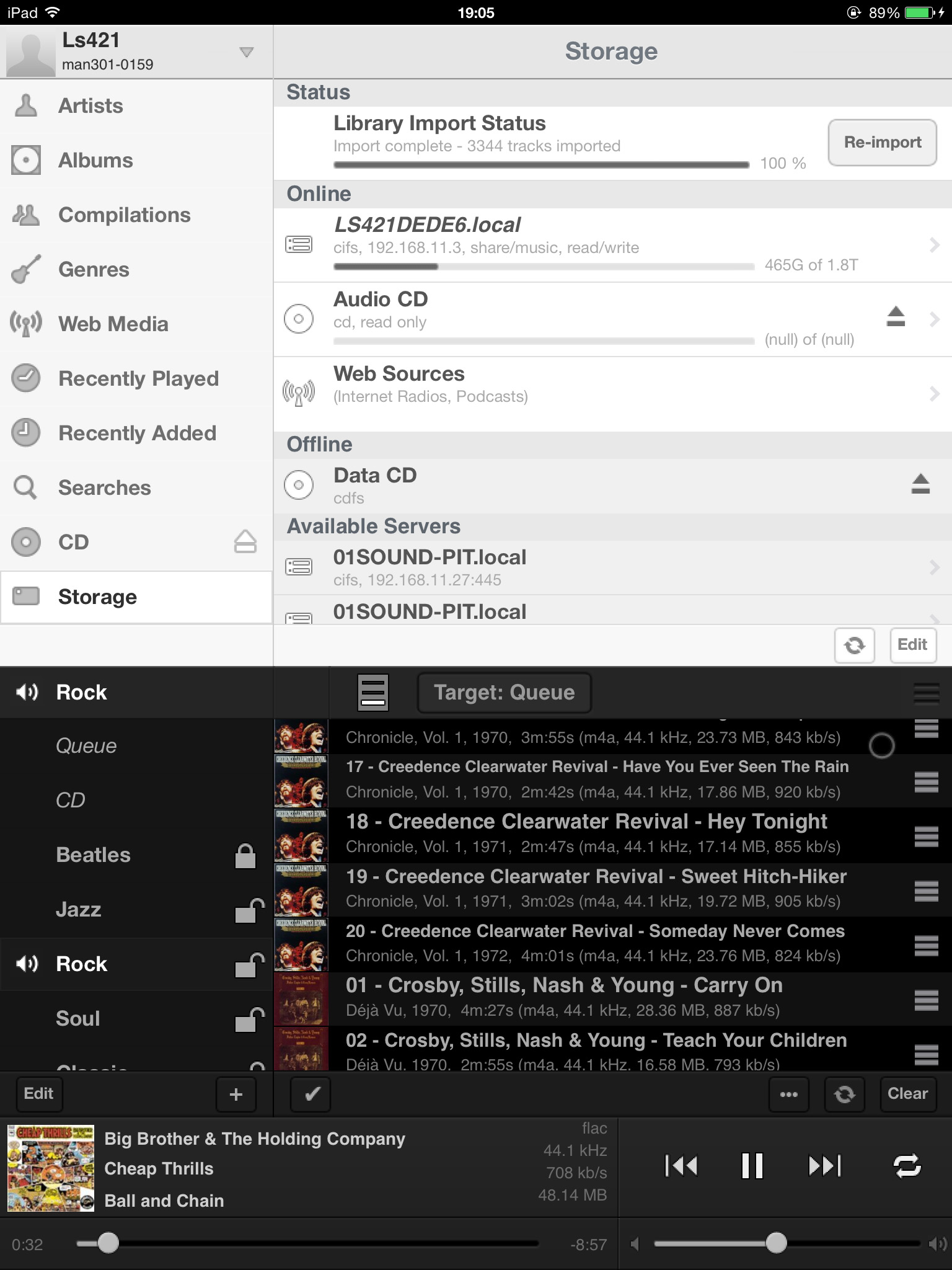This screenshot has width=952, height=1270.
Task: Skip to previous track
Action: point(681,1166)
